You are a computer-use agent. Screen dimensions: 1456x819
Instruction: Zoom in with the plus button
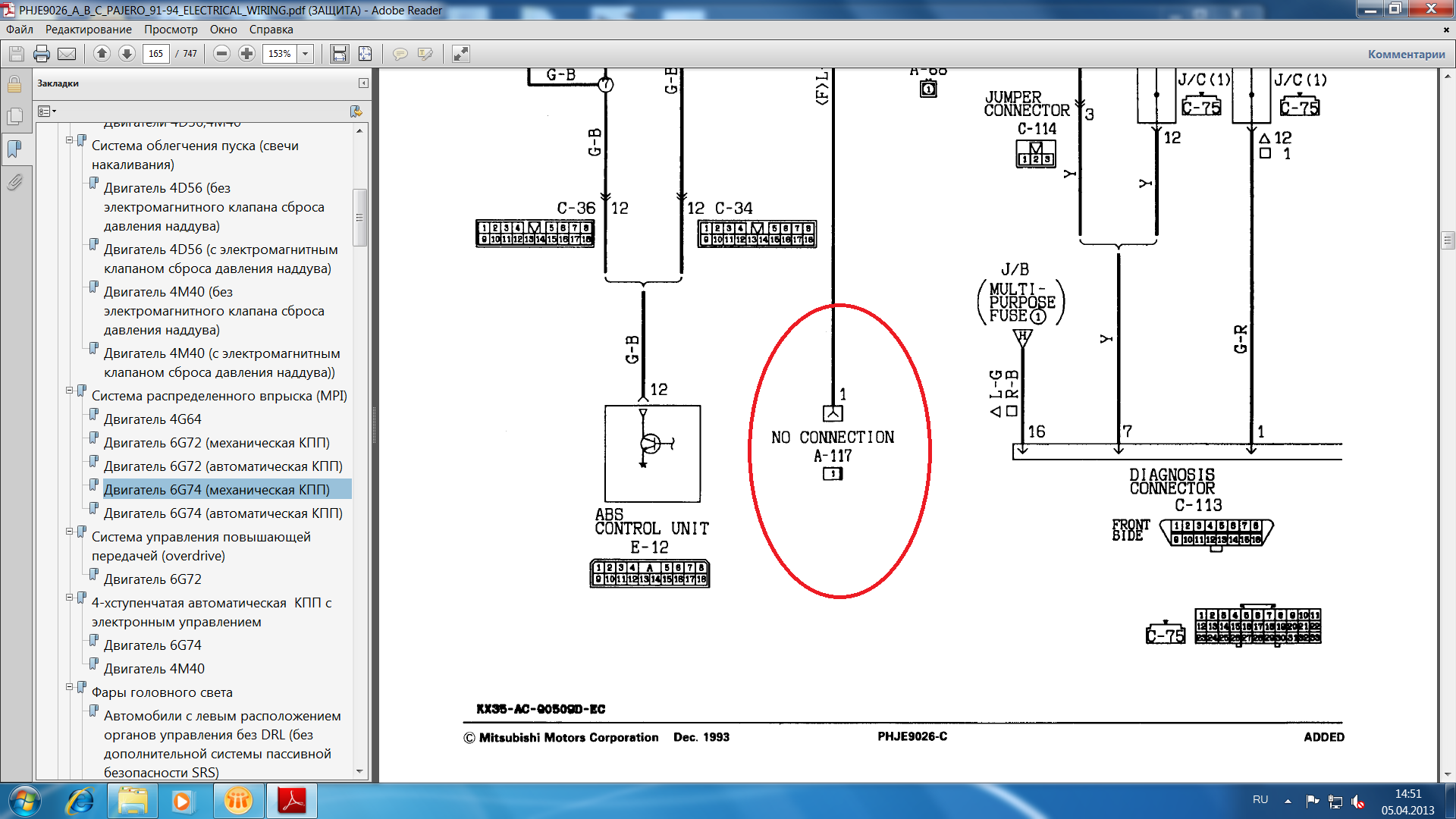[x=246, y=54]
